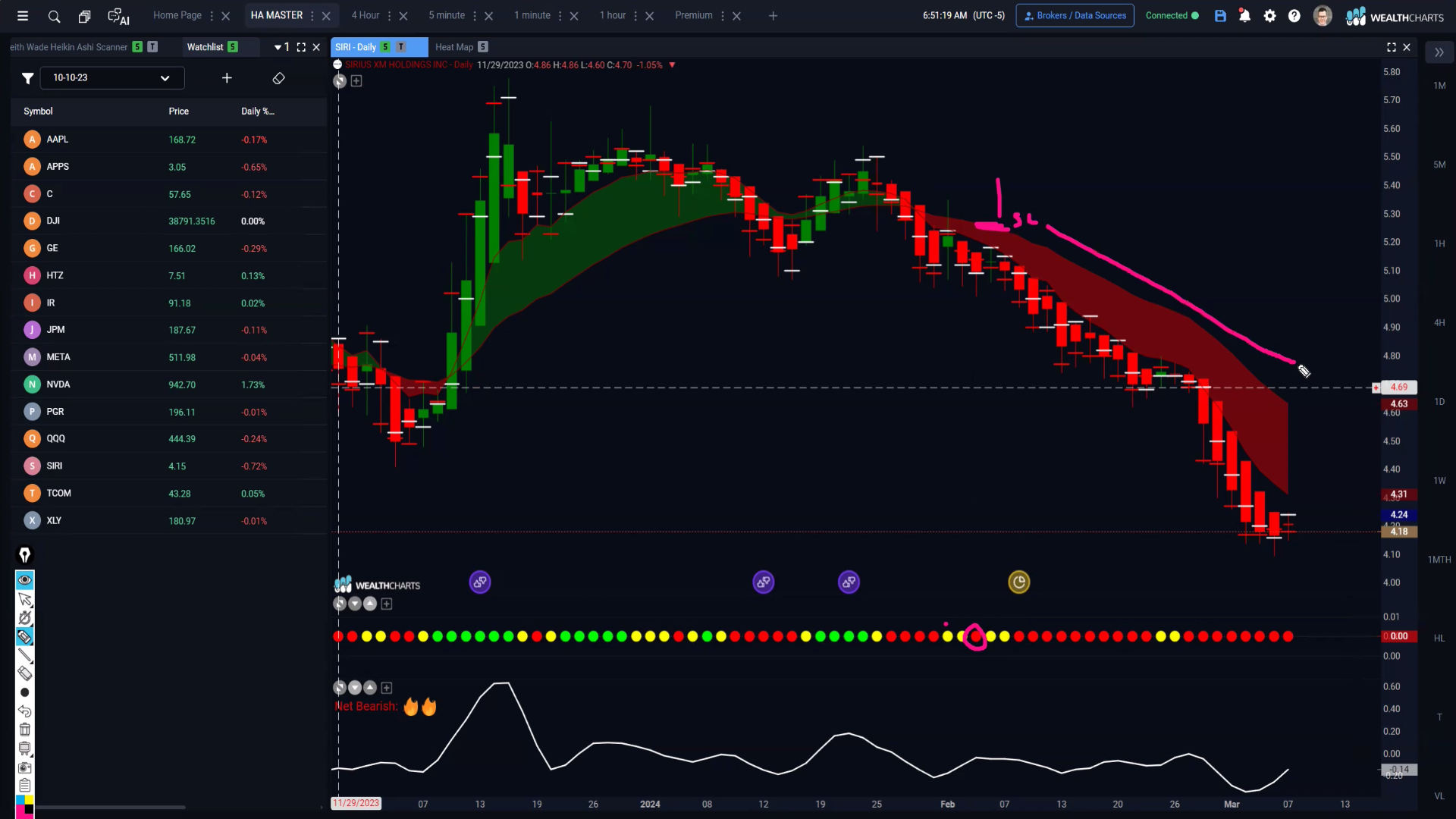
Task: Open the Heat Map tab
Action: [454, 47]
